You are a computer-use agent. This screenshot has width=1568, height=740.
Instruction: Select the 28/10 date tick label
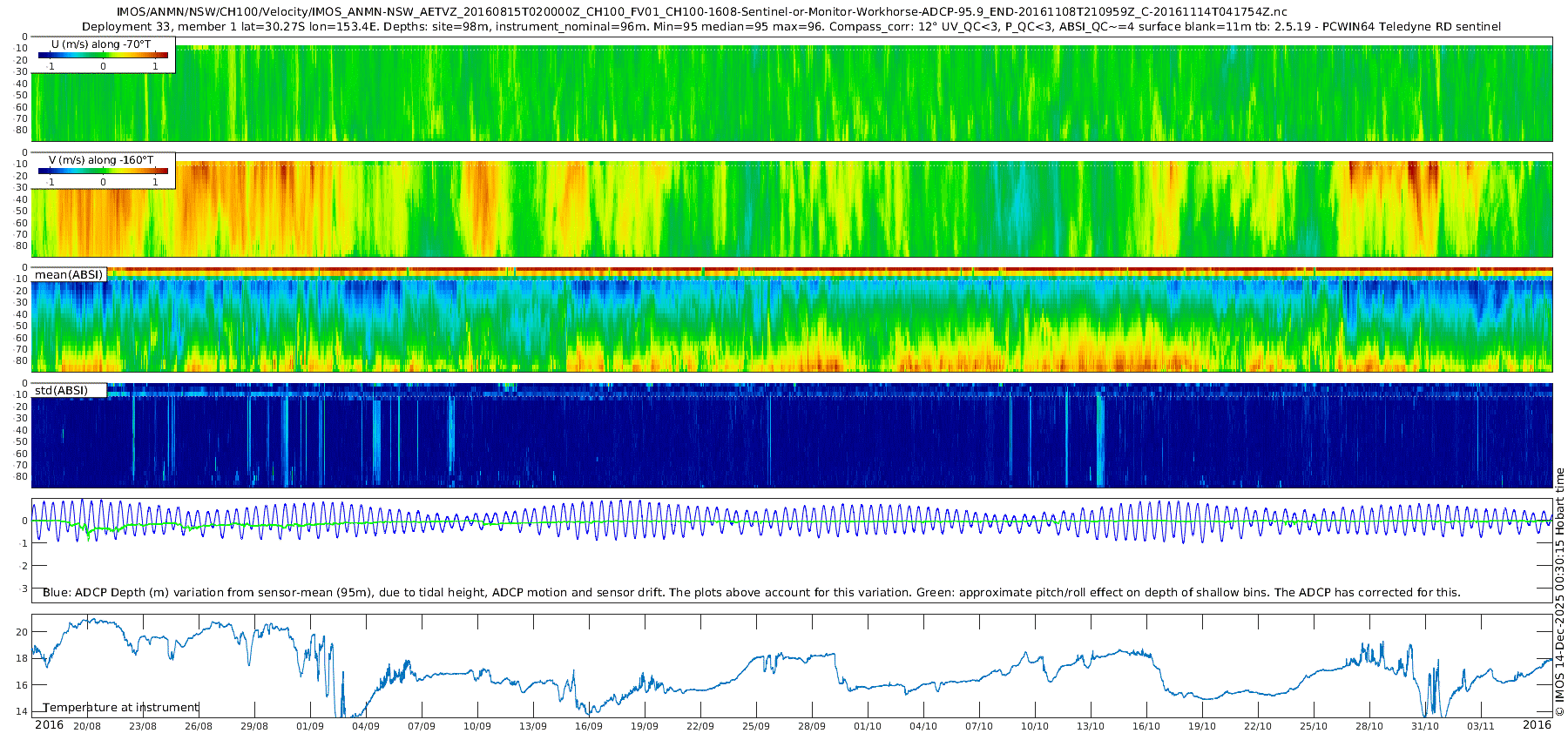coord(1369,726)
